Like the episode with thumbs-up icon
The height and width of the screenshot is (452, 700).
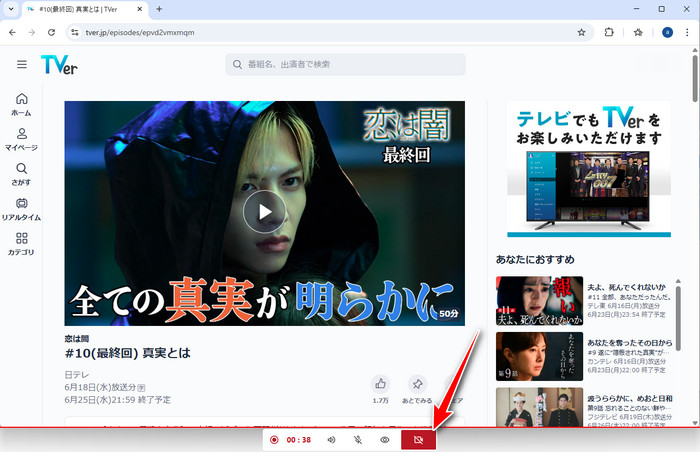pyautogui.click(x=380, y=384)
